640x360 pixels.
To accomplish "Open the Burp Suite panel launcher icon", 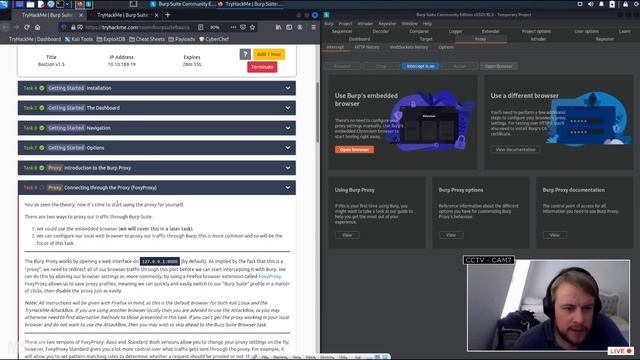I will [x=89, y=4].
